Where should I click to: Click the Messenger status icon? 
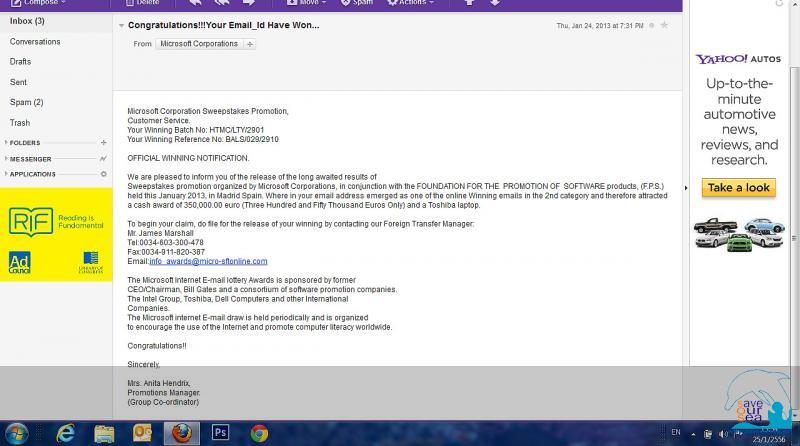point(103,159)
